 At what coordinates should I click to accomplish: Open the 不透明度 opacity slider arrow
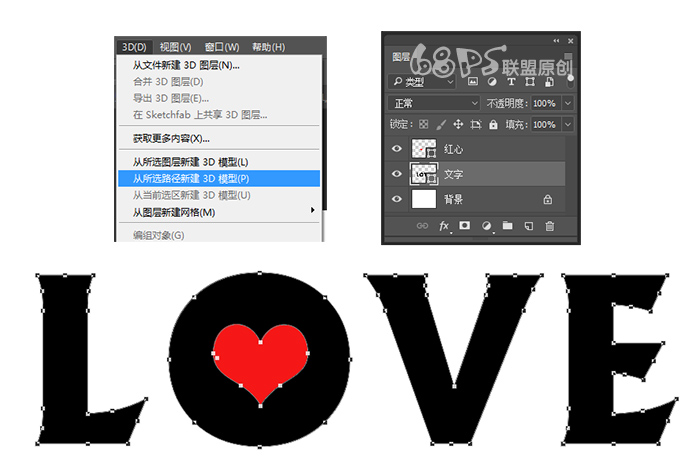[568, 103]
